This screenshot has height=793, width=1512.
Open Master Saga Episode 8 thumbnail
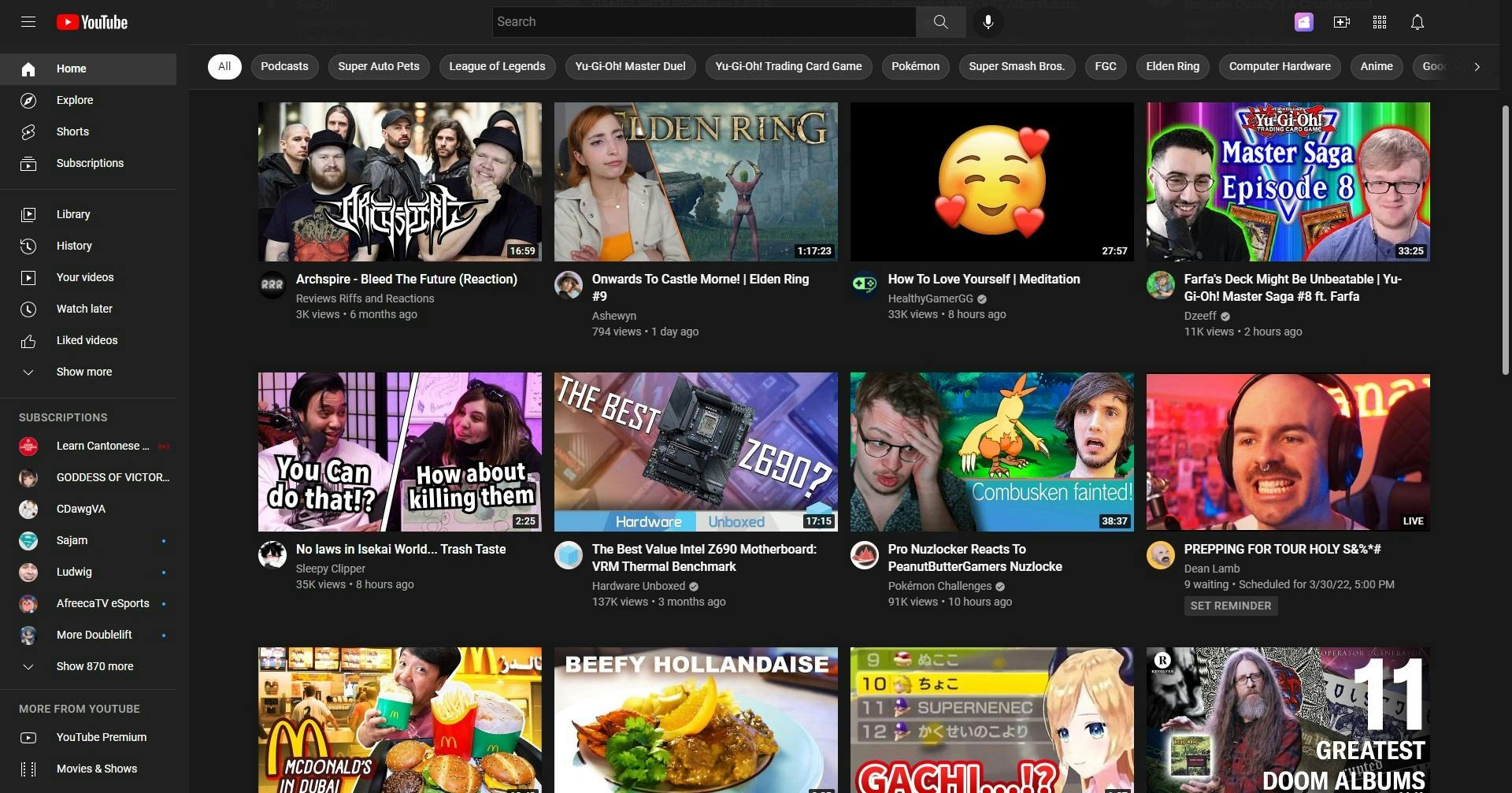tap(1288, 182)
